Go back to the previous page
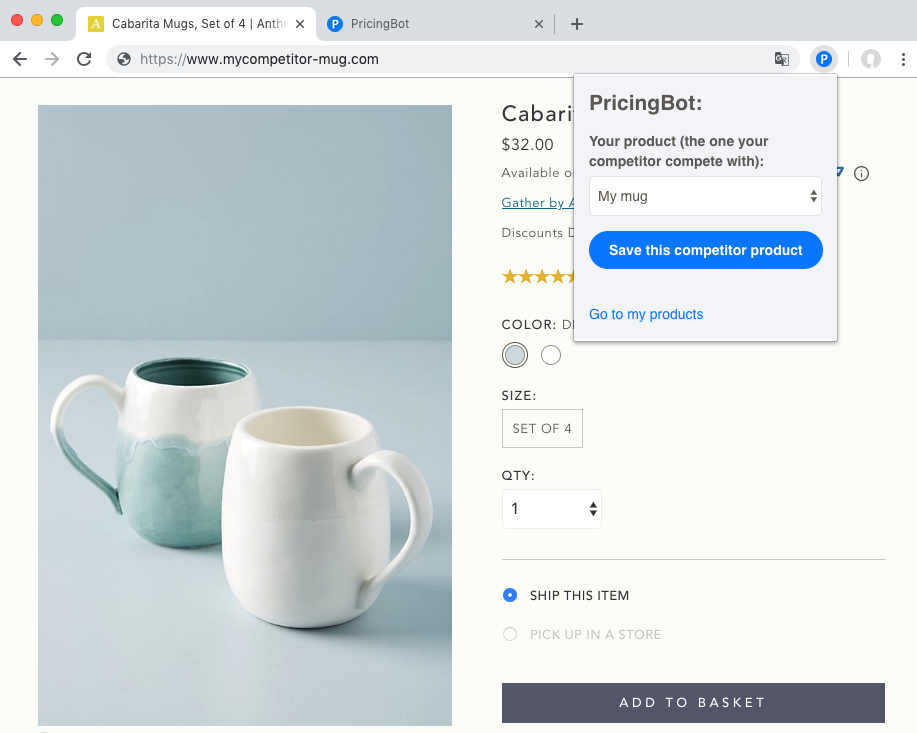Screen dimensions: 917x733 pyautogui.click(x=20, y=59)
